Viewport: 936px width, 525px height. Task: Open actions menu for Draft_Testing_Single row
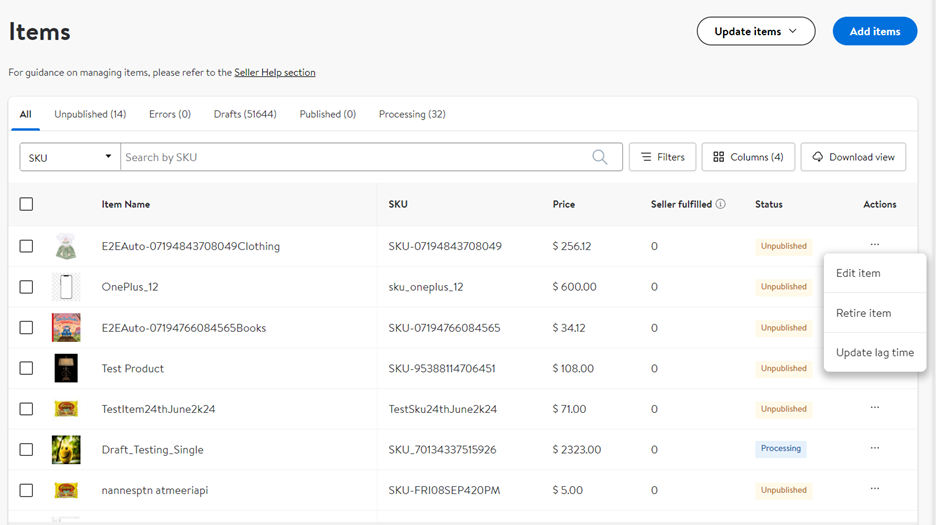(875, 448)
